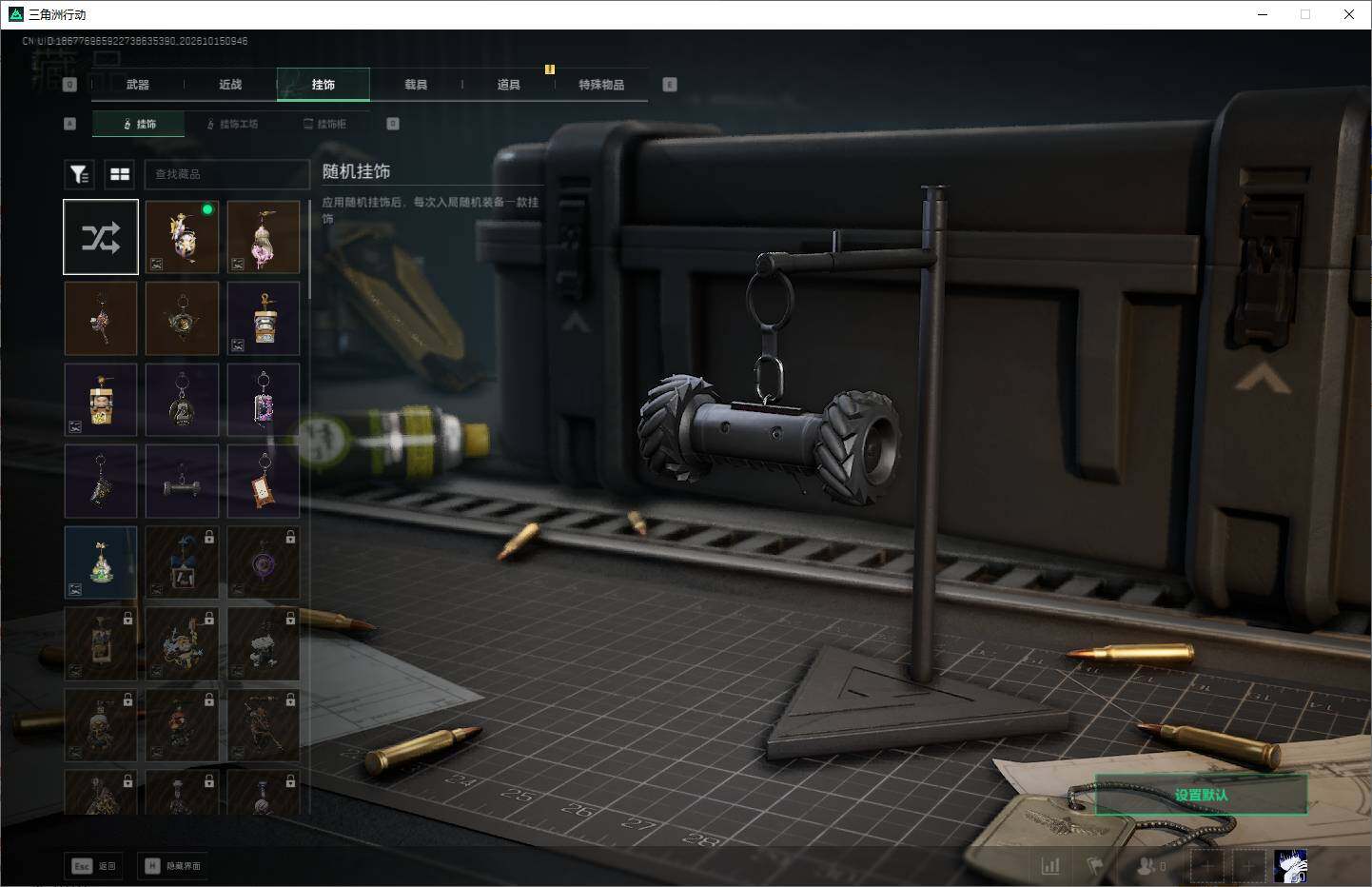Open the 载具 tab
This screenshot has height=887, width=1372.
tap(416, 85)
